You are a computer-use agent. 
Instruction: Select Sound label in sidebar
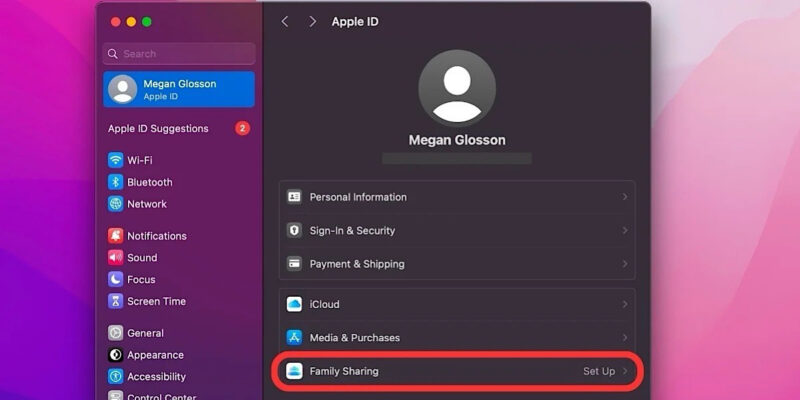142,258
